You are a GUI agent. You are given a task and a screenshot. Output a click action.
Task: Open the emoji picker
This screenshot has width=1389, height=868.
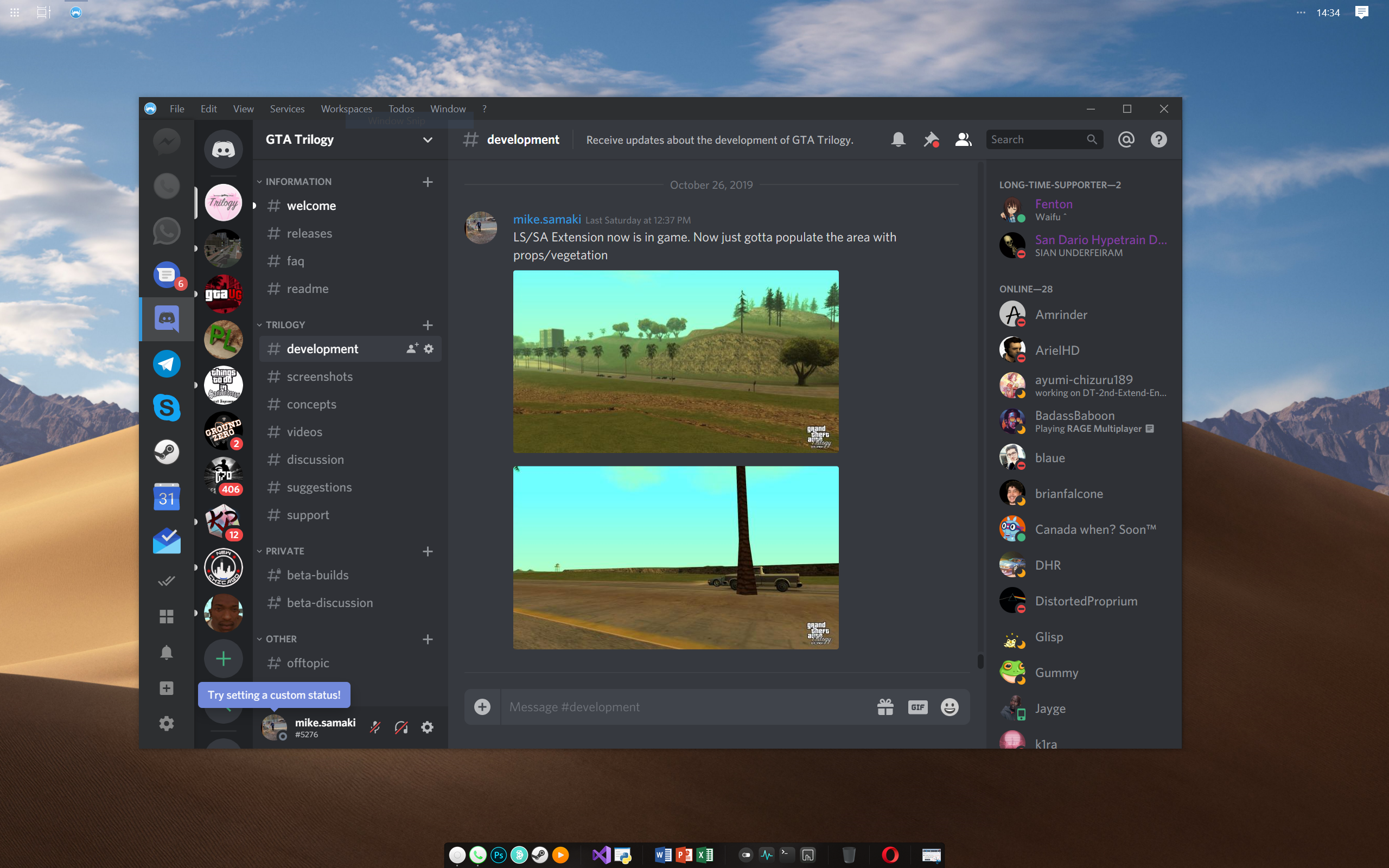click(950, 707)
